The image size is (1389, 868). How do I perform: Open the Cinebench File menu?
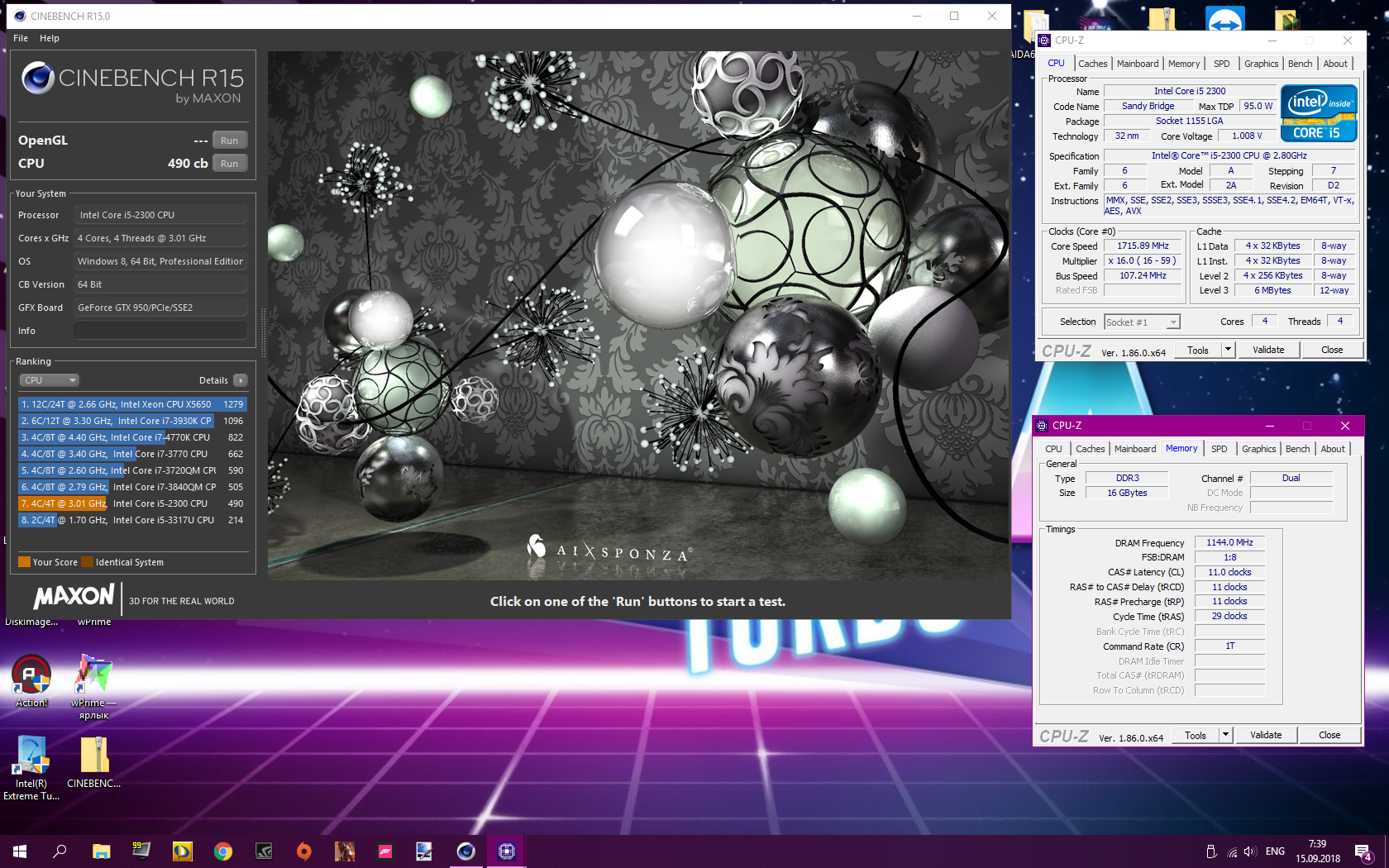coord(21,38)
